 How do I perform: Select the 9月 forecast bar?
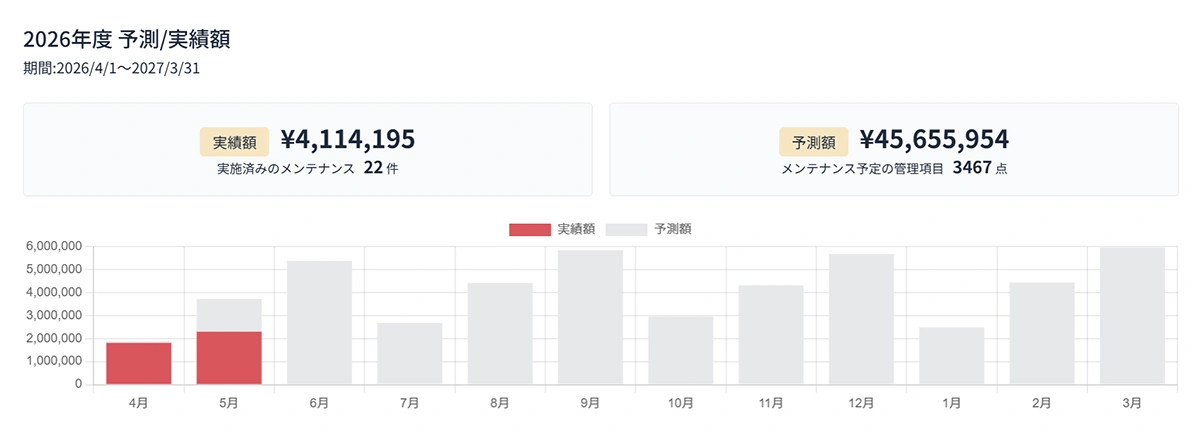tap(590, 318)
